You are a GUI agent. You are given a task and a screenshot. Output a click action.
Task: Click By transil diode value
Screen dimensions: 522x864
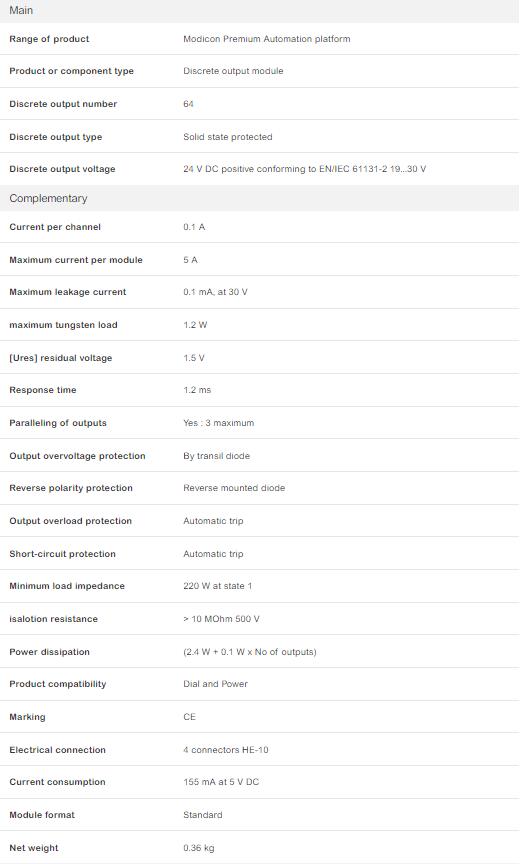[217, 456]
